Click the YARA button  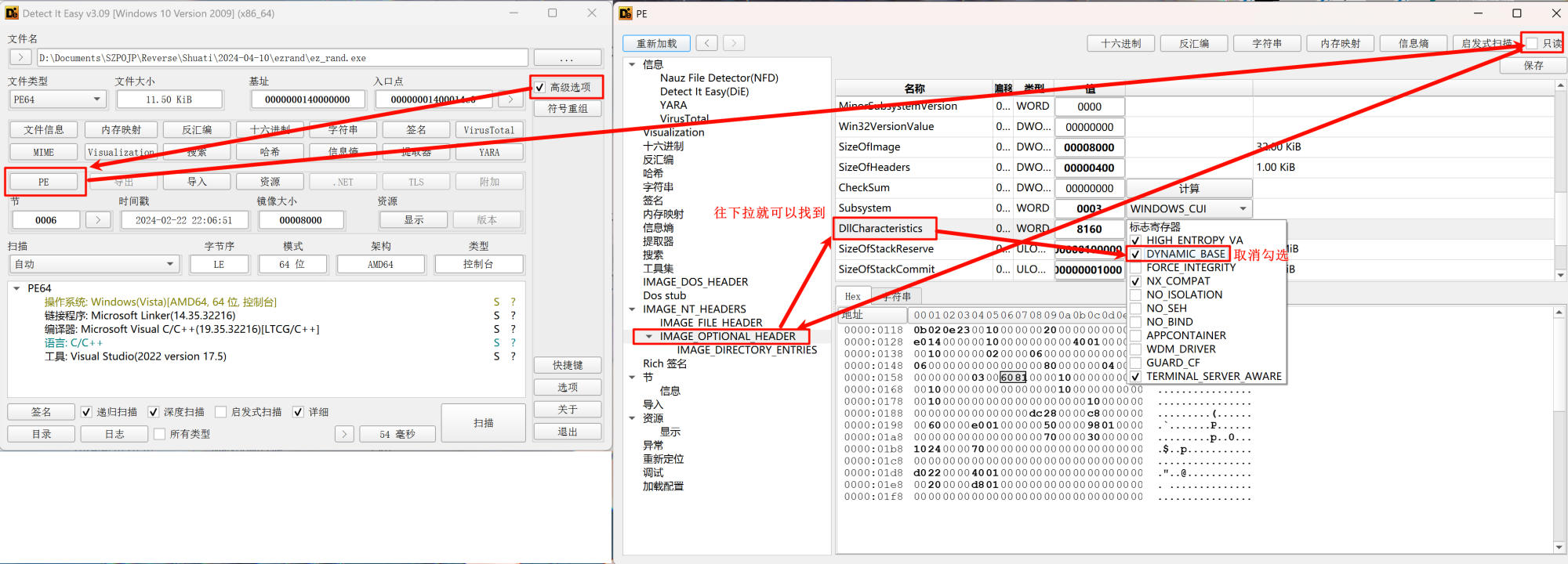(489, 152)
